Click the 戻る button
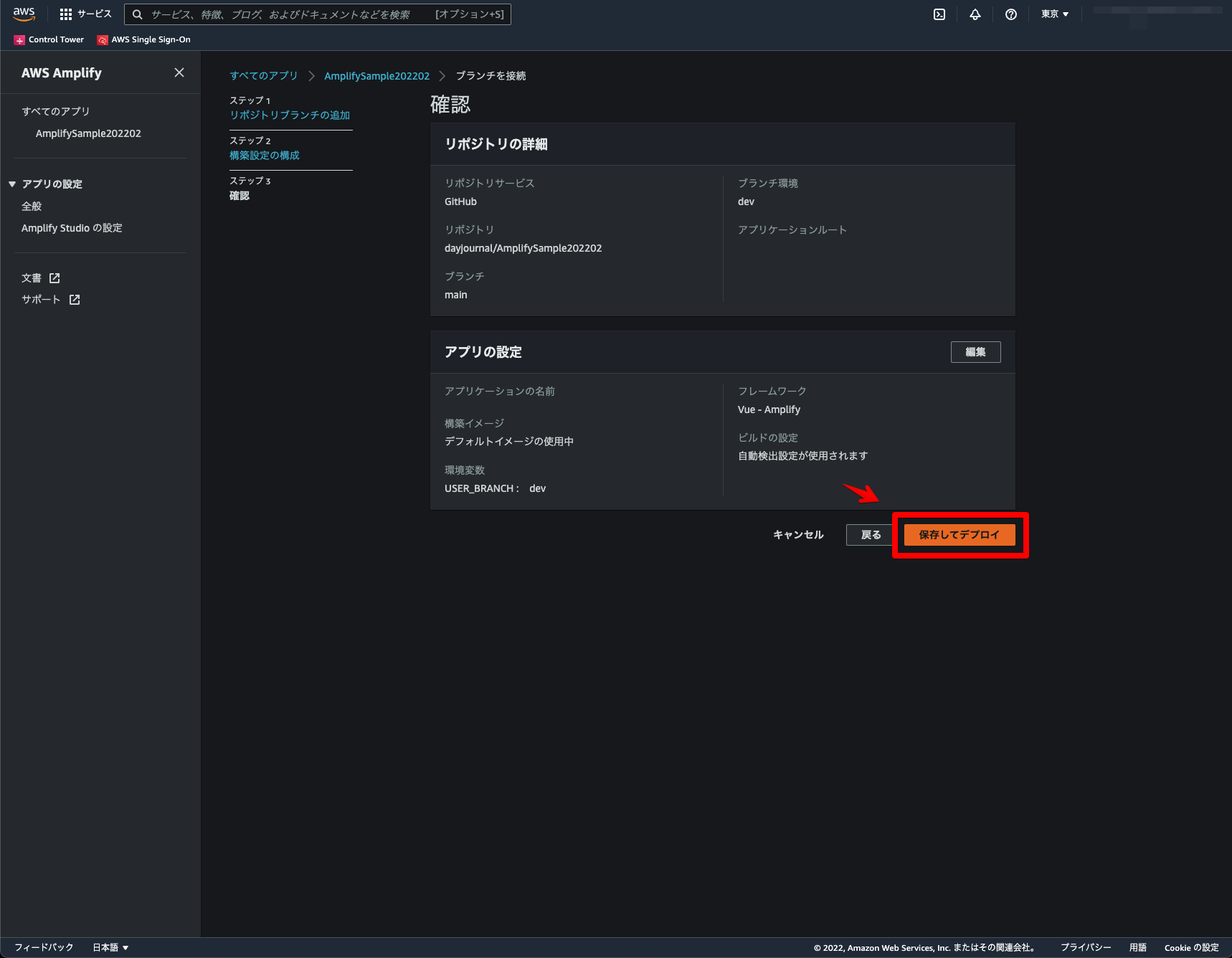The image size is (1232, 958). point(871,535)
